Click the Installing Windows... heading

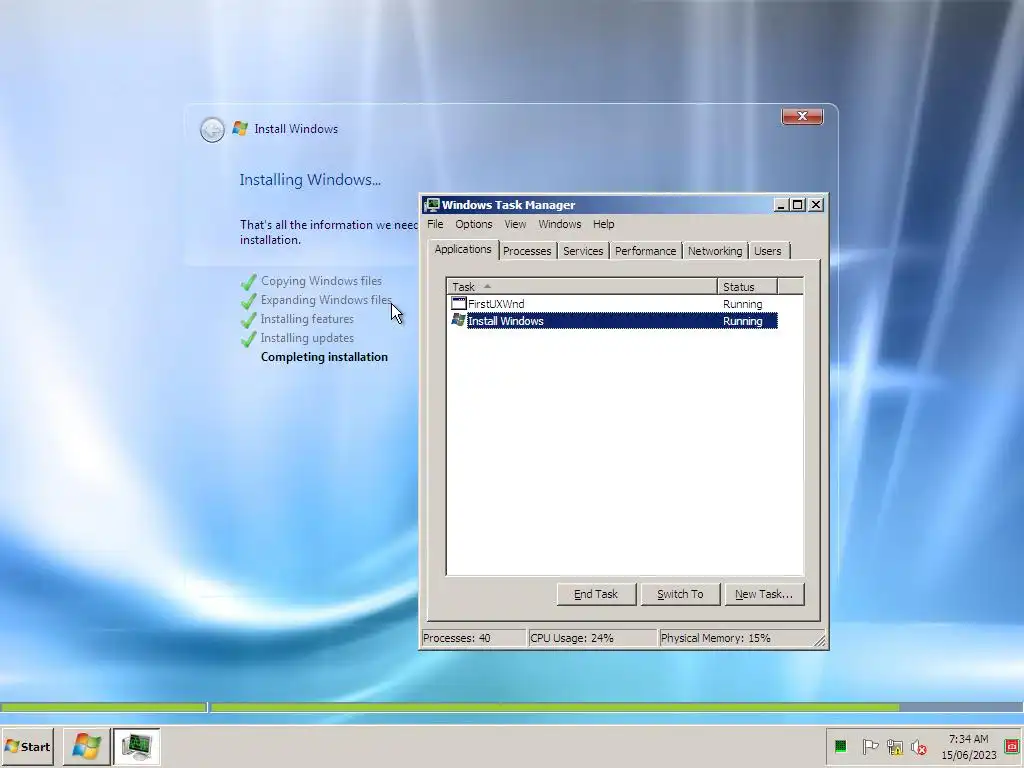tap(310, 180)
